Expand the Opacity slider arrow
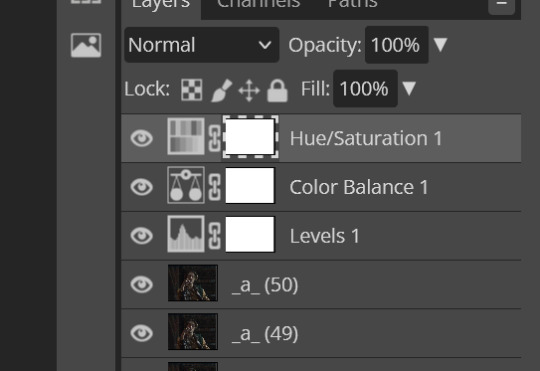The width and height of the screenshot is (540, 371). 440,45
